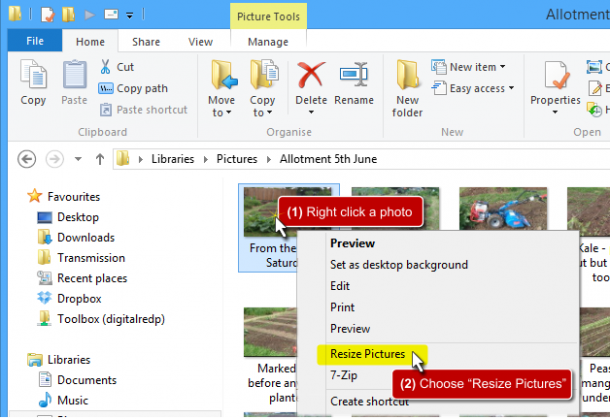Image resolution: width=610 pixels, height=419 pixels.
Task: Expand chevron after Pictures in address bar
Action: click(269, 159)
